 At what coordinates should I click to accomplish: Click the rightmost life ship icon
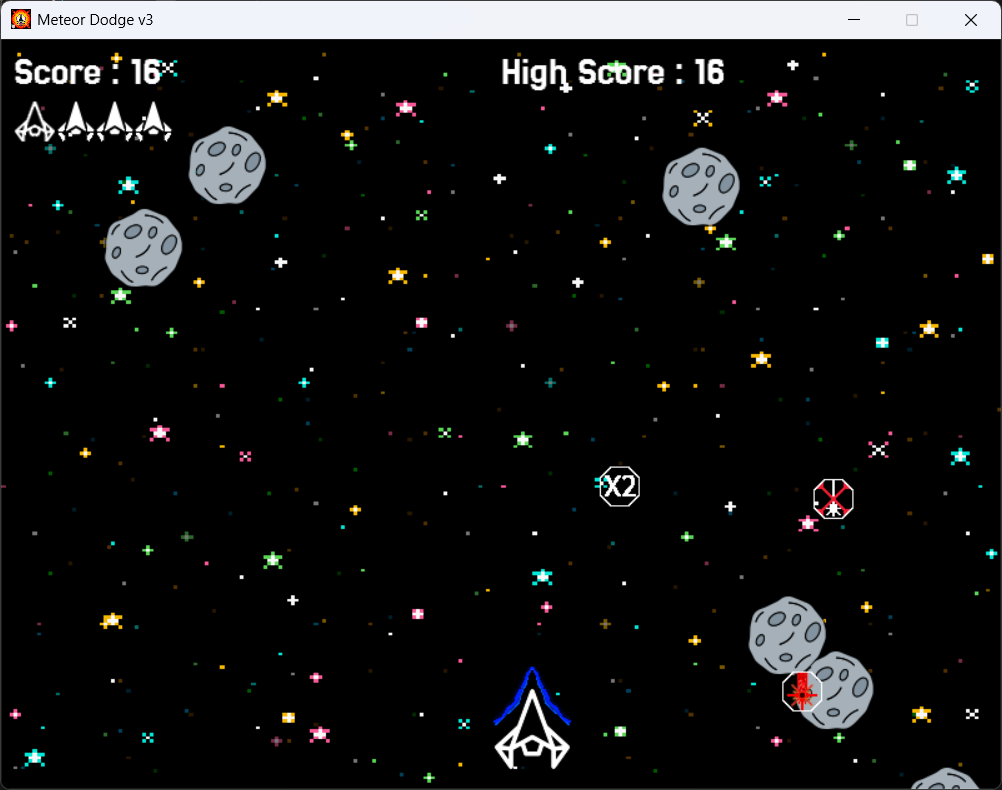(153, 121)
